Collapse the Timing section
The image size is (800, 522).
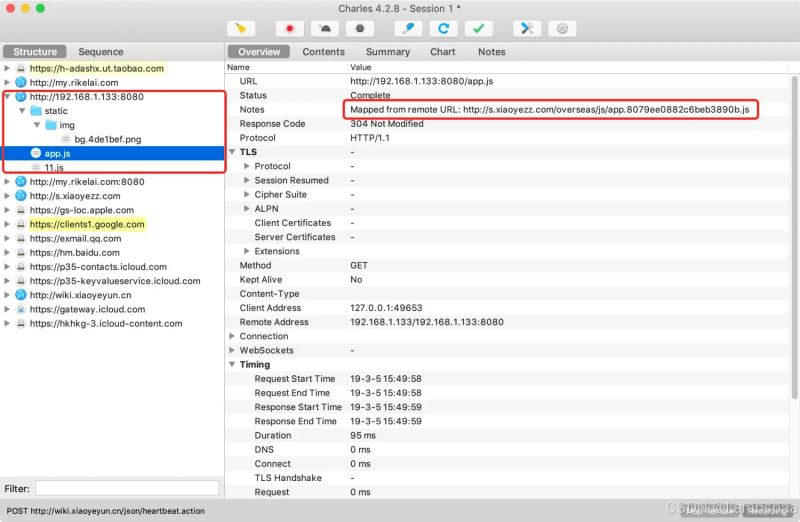(x=232, y=365)
